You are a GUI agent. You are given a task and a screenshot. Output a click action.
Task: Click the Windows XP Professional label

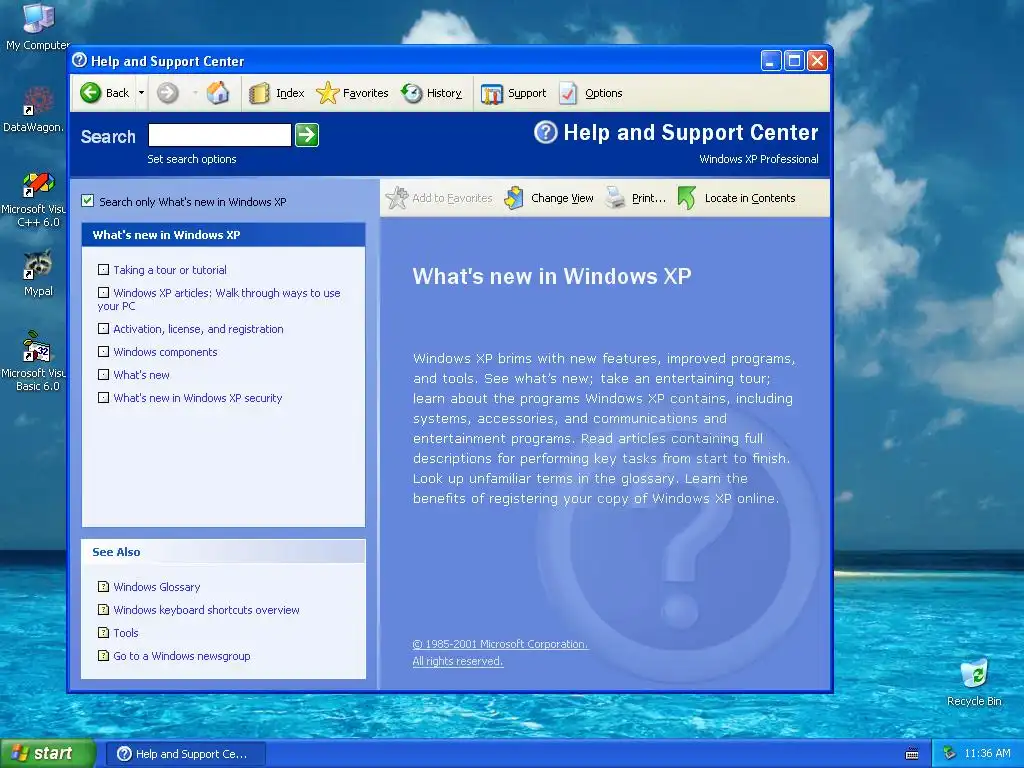pos(758,159)
